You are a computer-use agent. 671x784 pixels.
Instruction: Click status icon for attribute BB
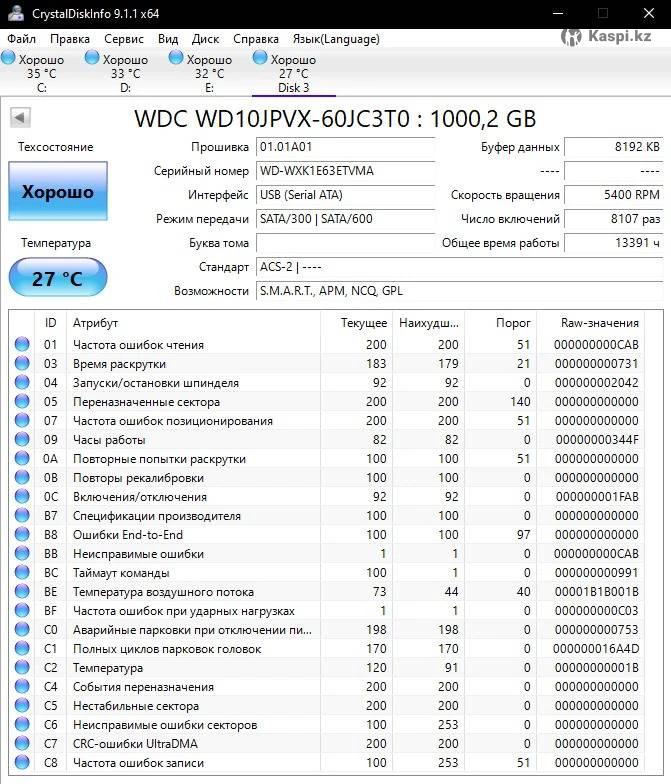tap(22, 553)
